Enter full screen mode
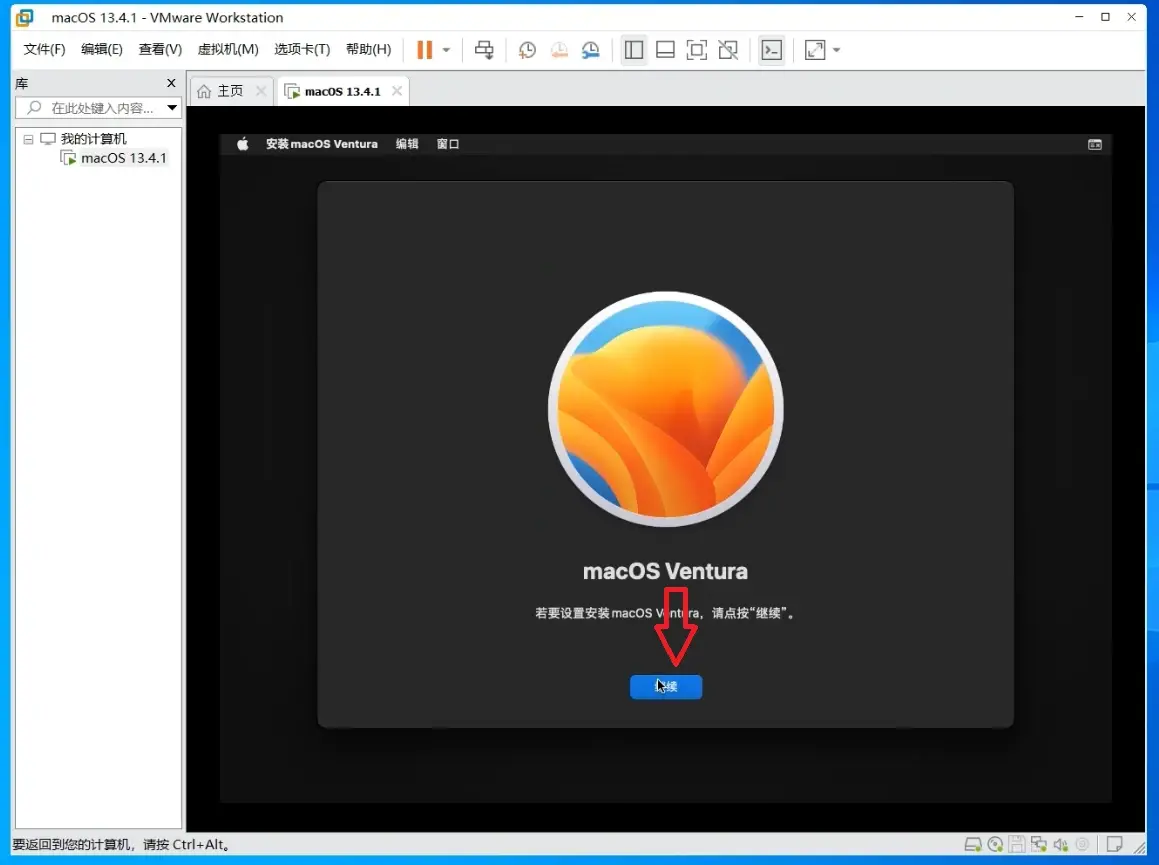Image resolution: width=1159 pixels, height=865 pixels. click(x=696, y=50)
